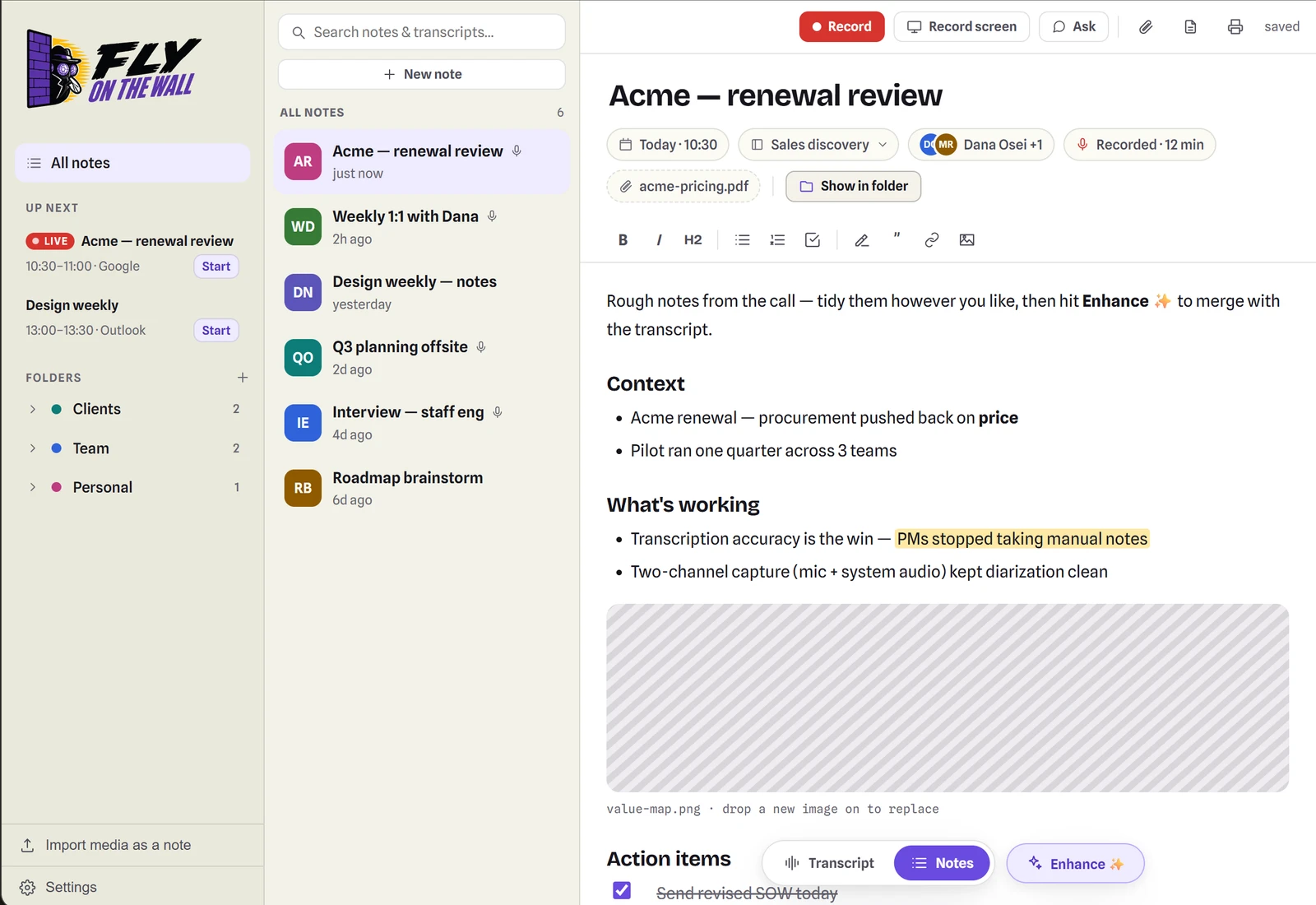1316x905 pixels.
Task: Click the Record screen button
Action: click(962, 27)
